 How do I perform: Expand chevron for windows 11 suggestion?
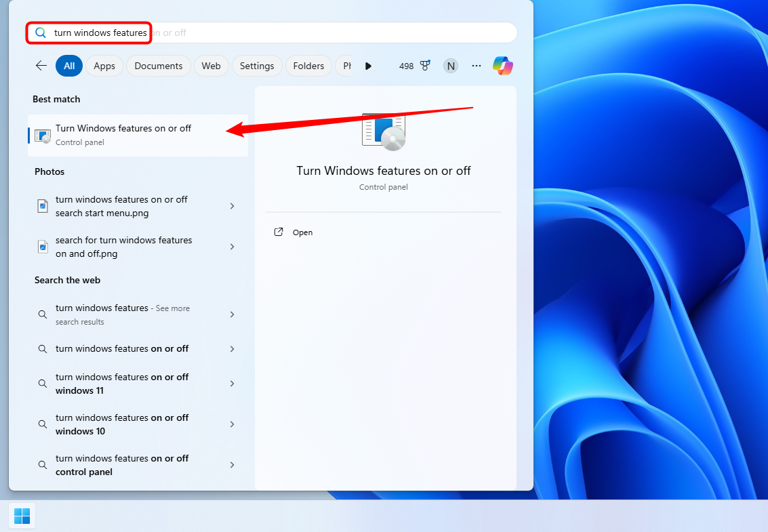[232, 384]
